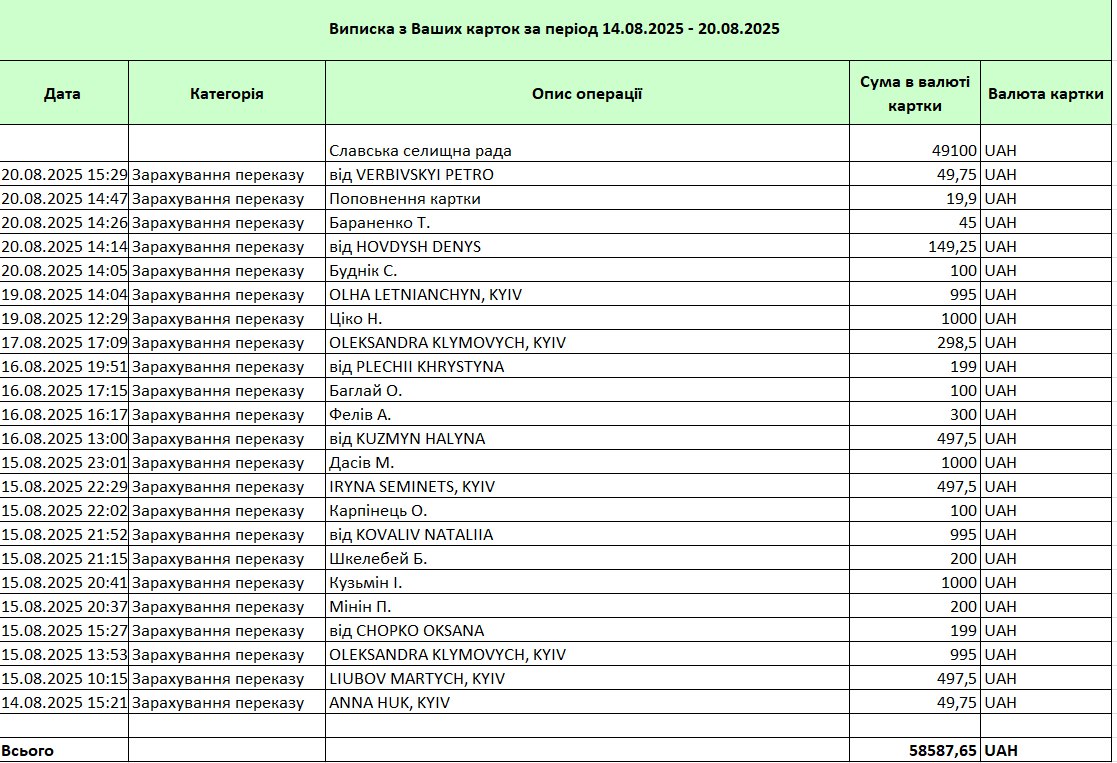
Task: Select the "Валюта картки" column header
Action: pos(1045,93)
